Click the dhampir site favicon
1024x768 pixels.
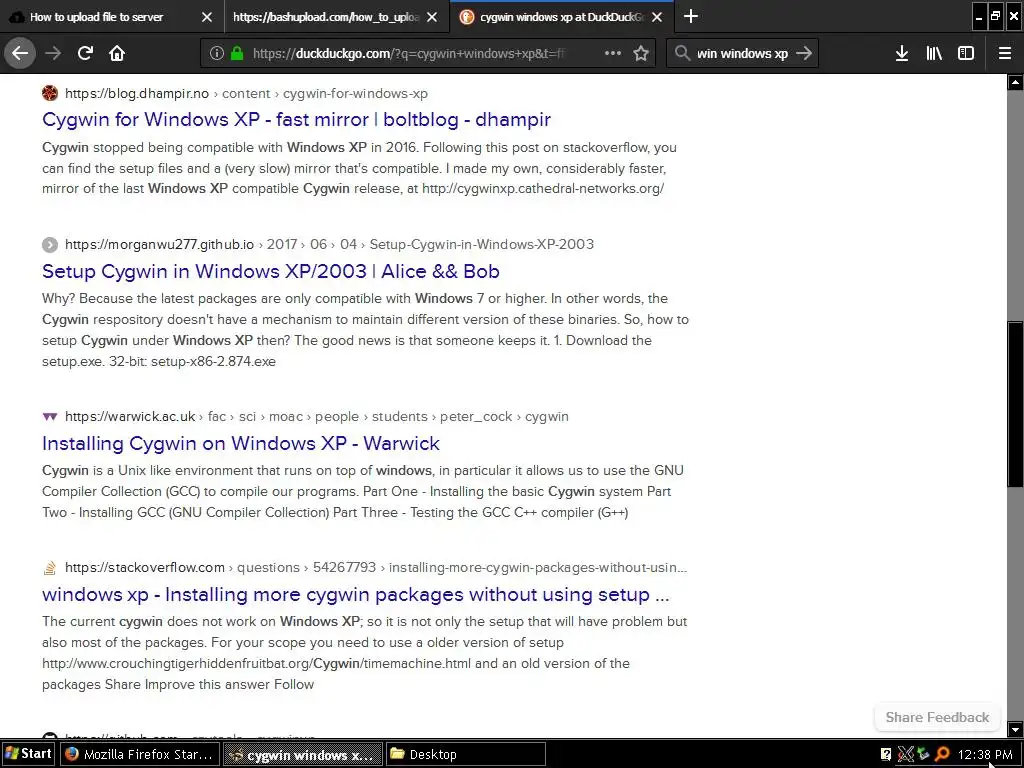pyautogui.click(x=50, y=93)
